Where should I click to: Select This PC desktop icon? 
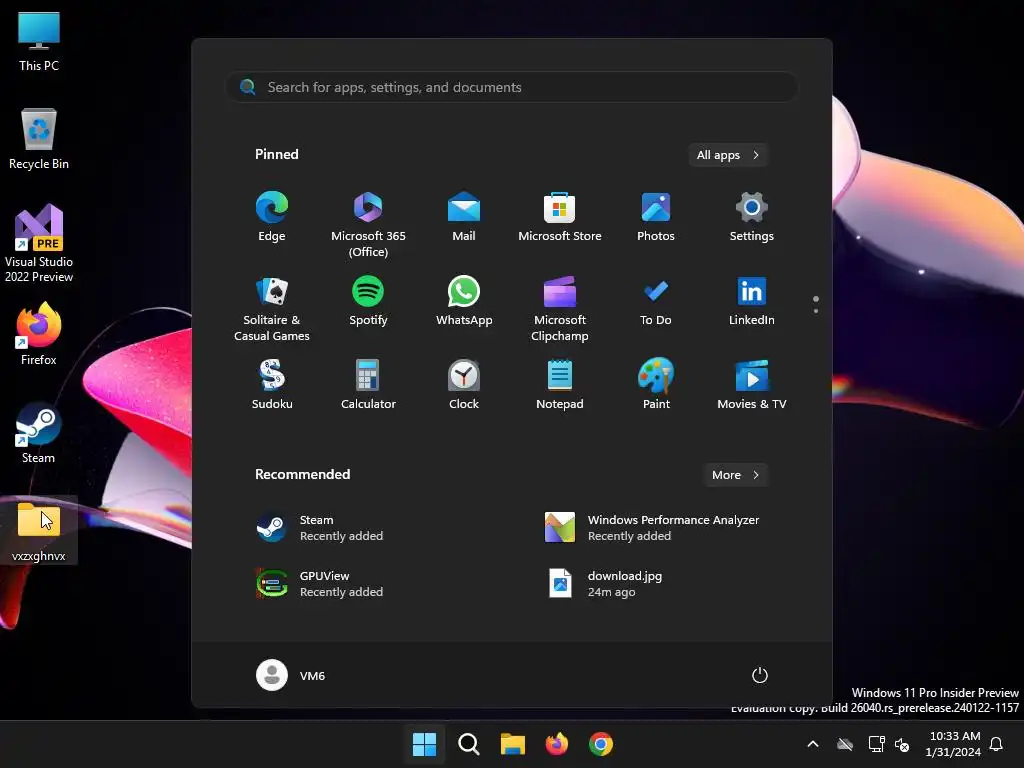39,40
